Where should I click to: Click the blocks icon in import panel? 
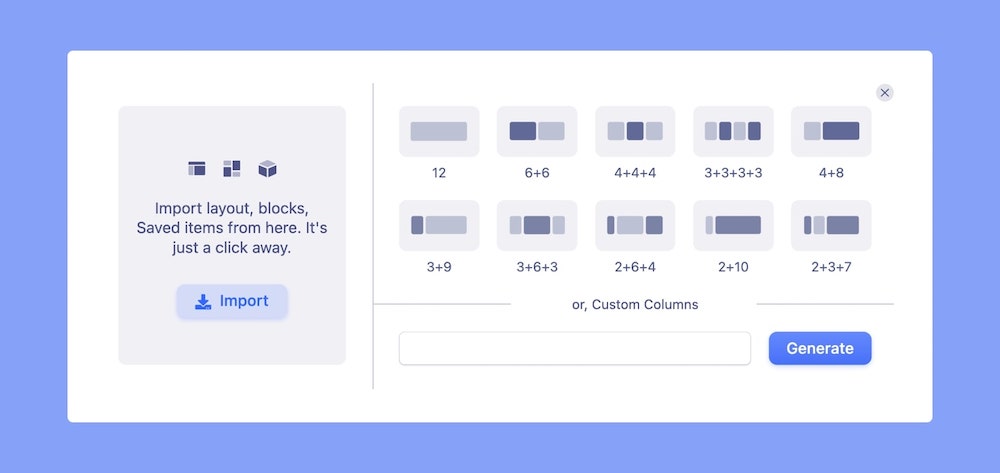[232, 169]
